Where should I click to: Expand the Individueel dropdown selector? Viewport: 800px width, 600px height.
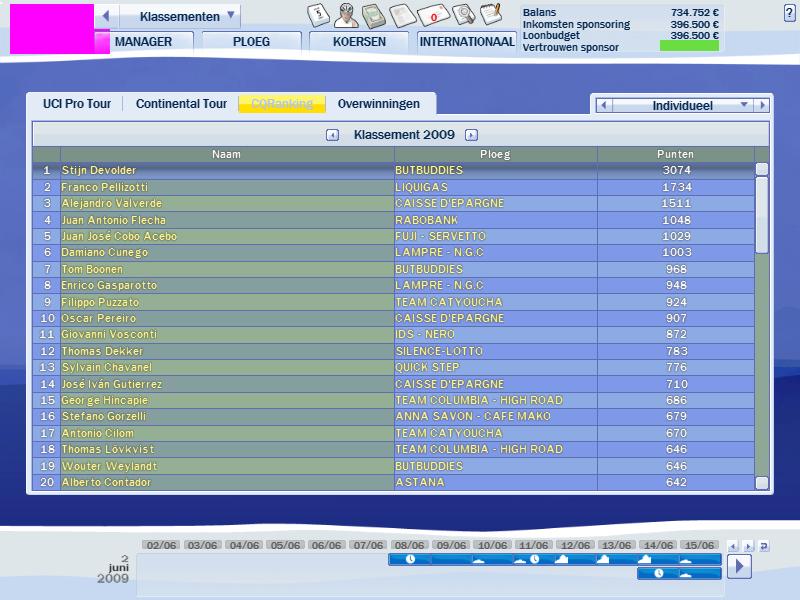click(x=743, y=105)
